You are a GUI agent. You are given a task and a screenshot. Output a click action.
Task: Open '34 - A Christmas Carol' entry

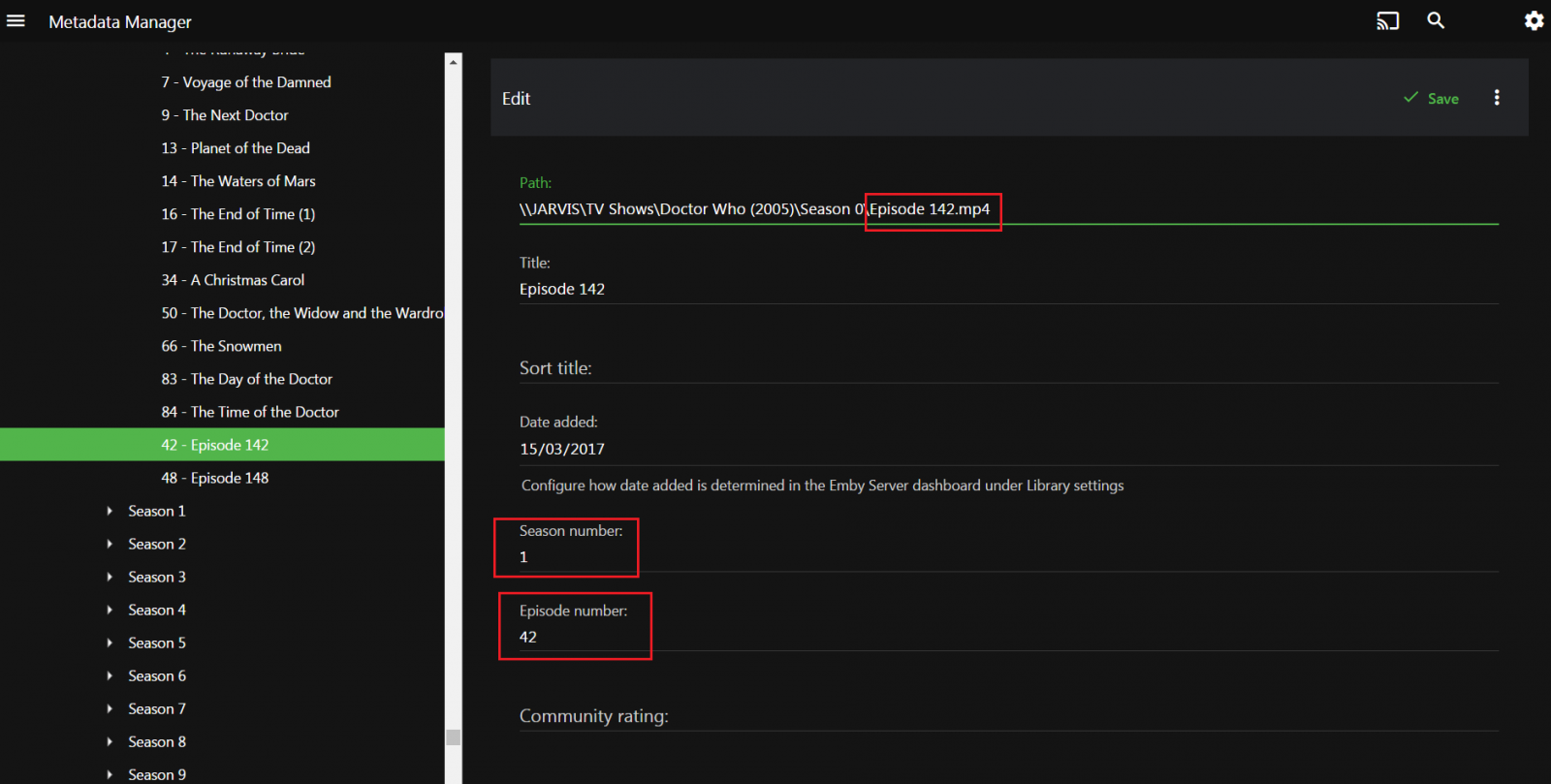pos(233,280)
